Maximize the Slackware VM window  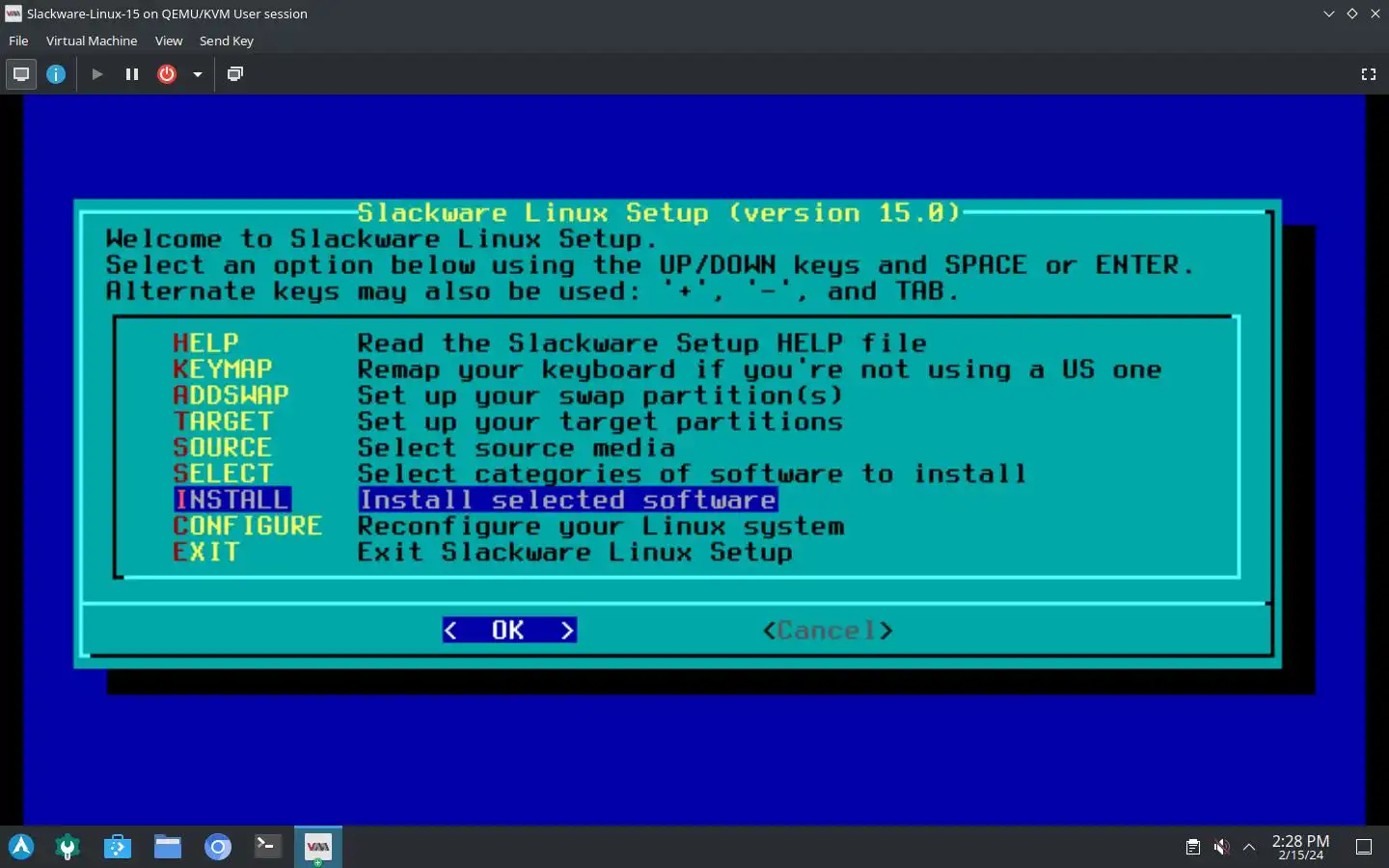tap(1351, 14)
